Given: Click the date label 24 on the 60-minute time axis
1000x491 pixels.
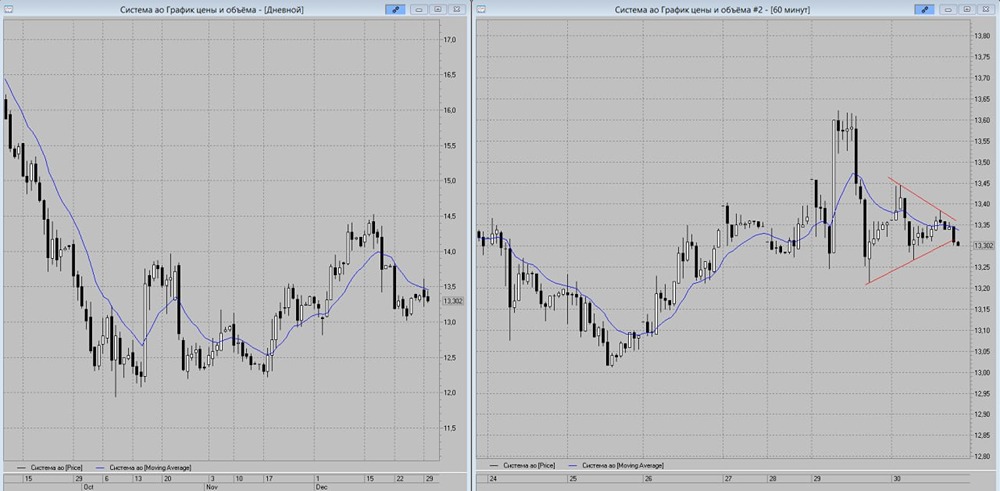Looking at the screenshot, I should click(493, 478).
